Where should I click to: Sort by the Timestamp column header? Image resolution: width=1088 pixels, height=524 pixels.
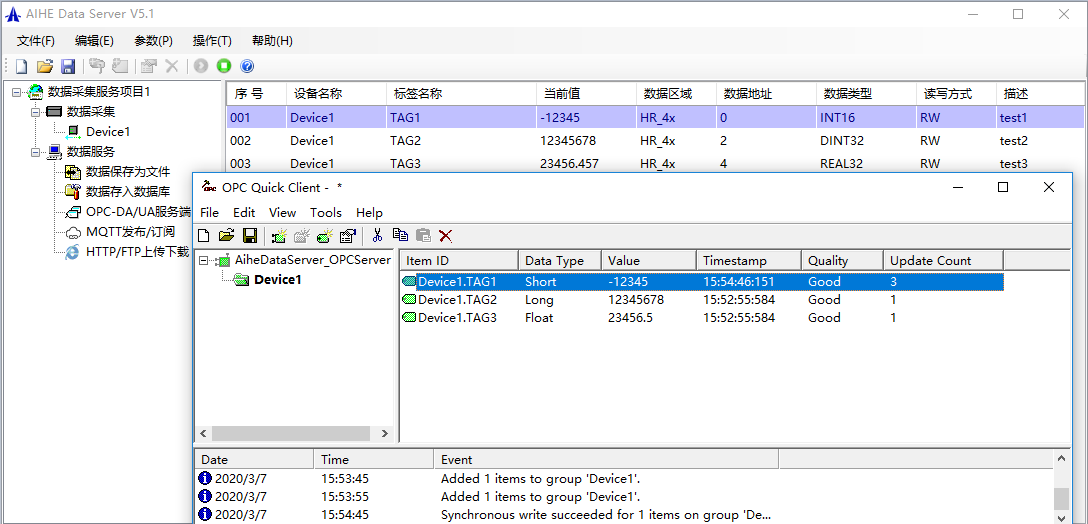click(x=748, y=261)
